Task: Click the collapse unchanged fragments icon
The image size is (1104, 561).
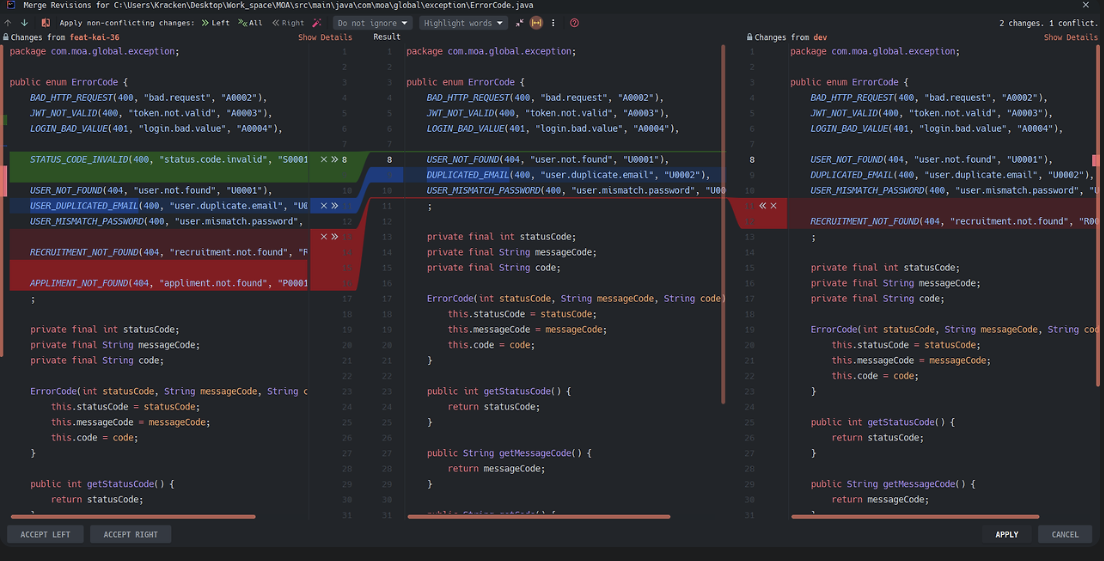Action: [x=520, y=23]
